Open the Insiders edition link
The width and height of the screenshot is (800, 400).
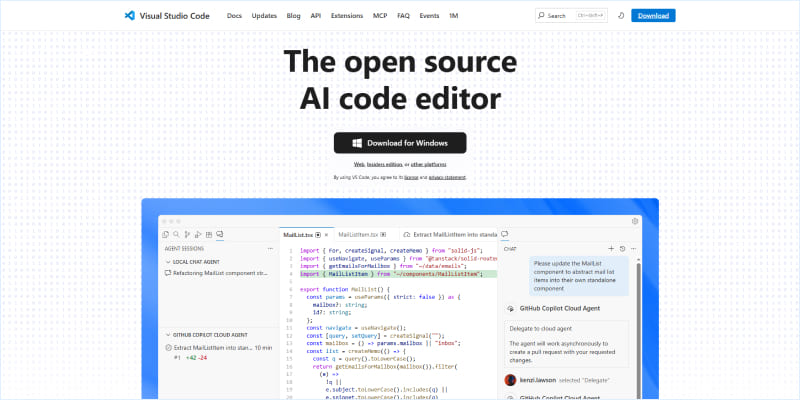click(384, 164)
